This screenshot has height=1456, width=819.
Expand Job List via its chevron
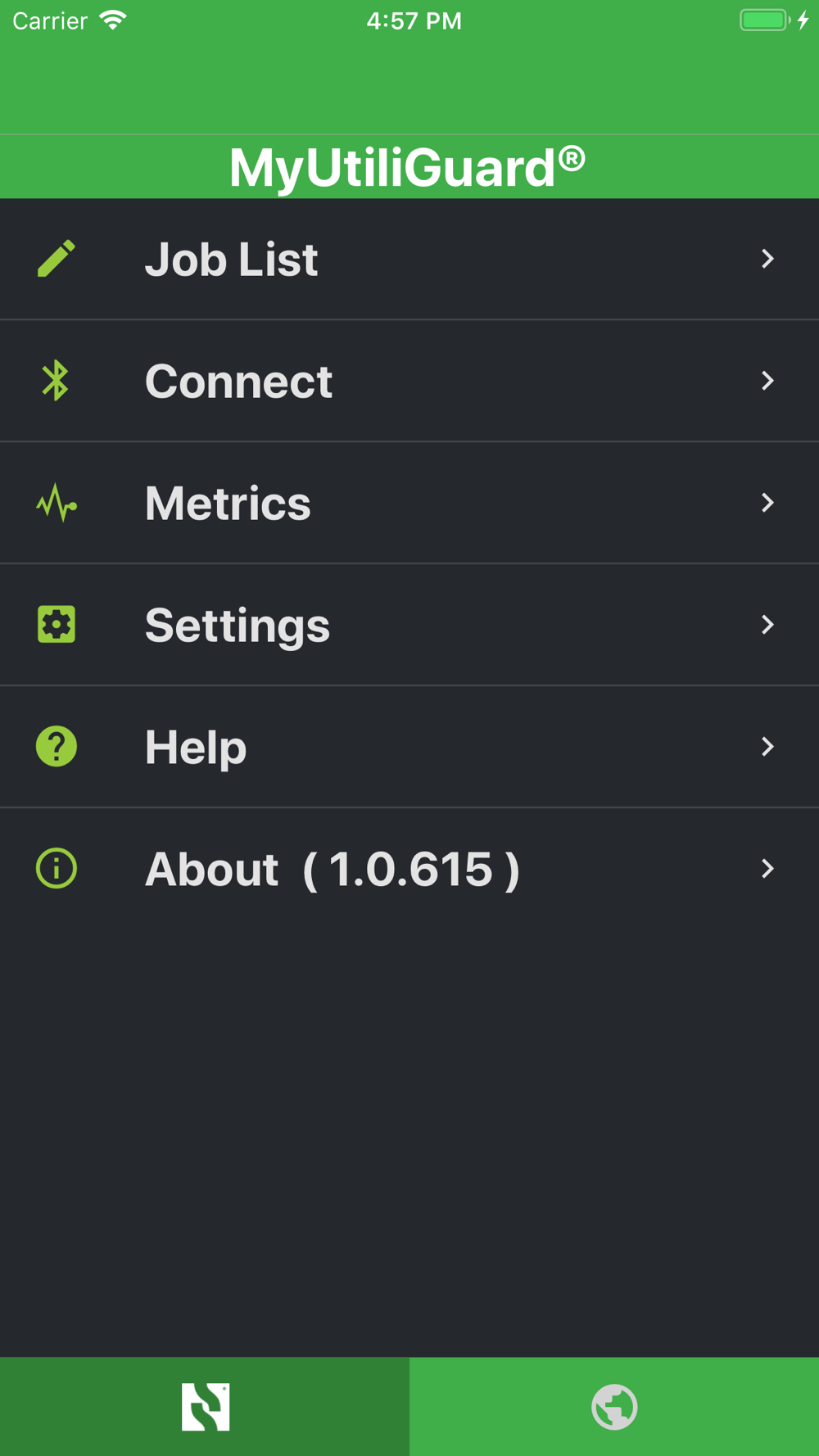click(x=767, y=259)
